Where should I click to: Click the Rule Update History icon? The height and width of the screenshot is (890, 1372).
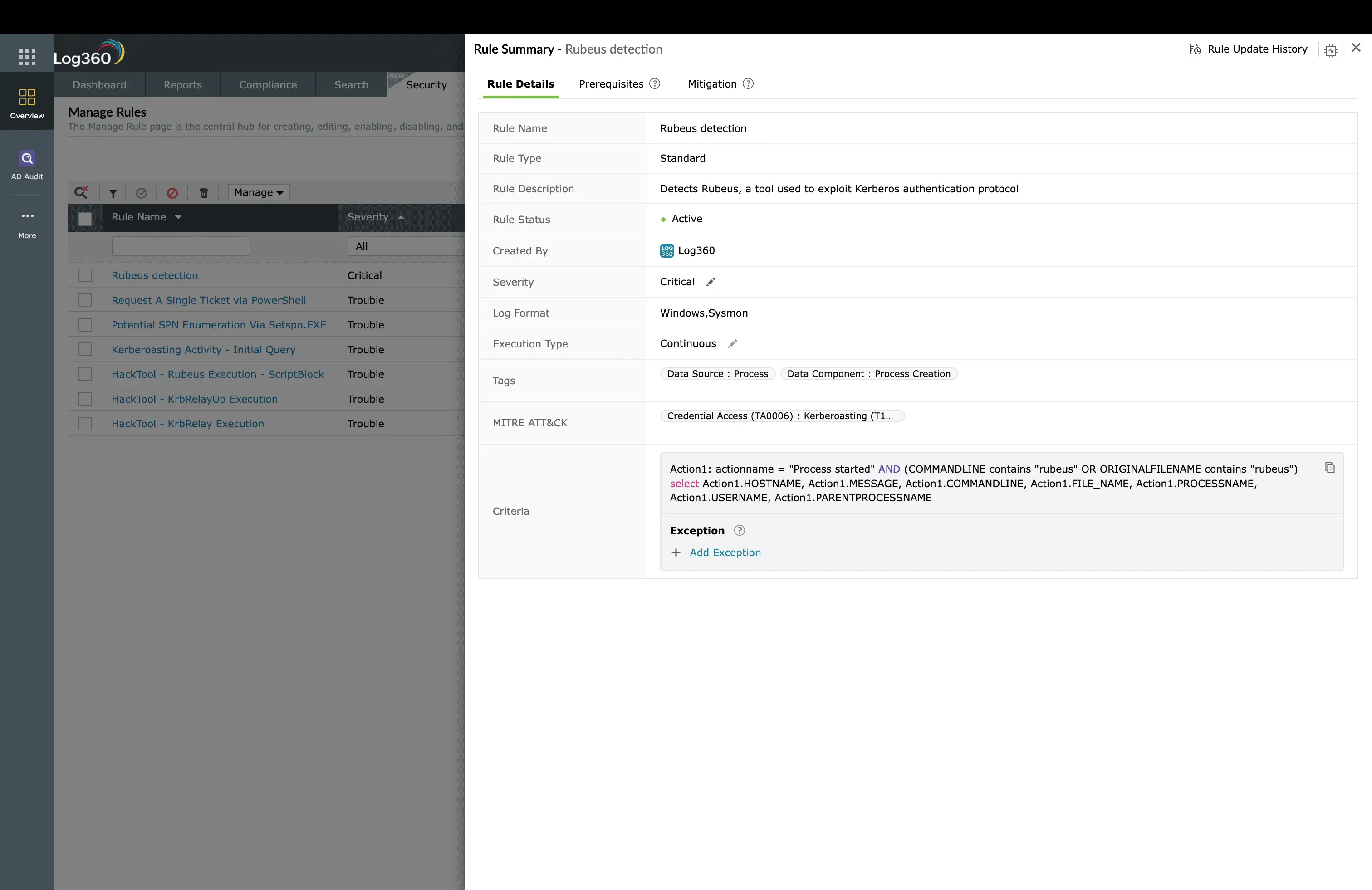coord(1195,49)
